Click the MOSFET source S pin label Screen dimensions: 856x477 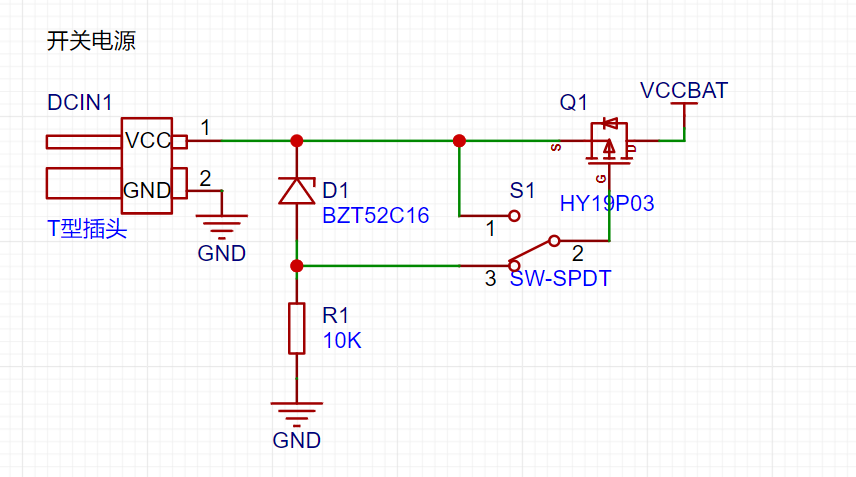click(x=556, y=147)
